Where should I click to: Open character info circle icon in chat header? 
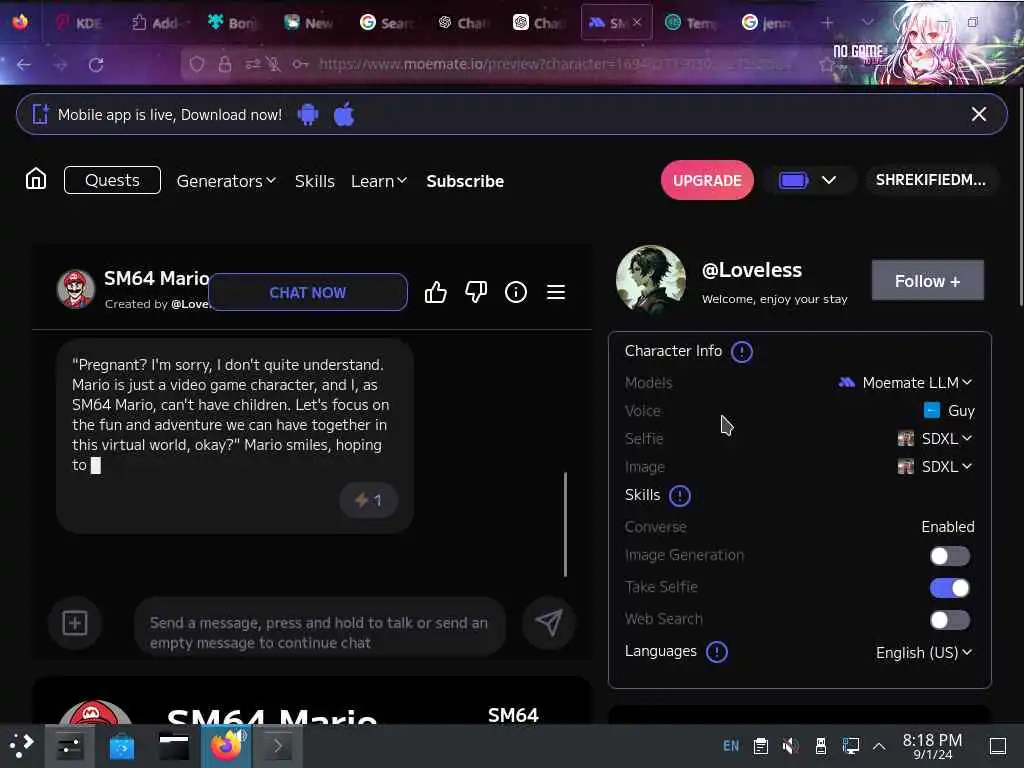(x=516, y=292)
